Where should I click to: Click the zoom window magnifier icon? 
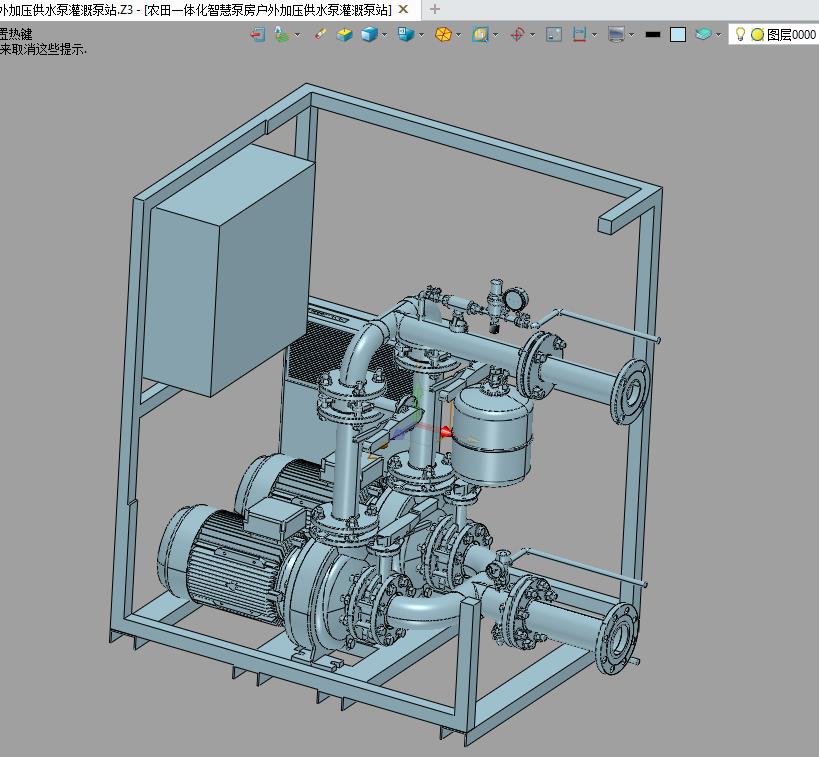coord(480,34)
